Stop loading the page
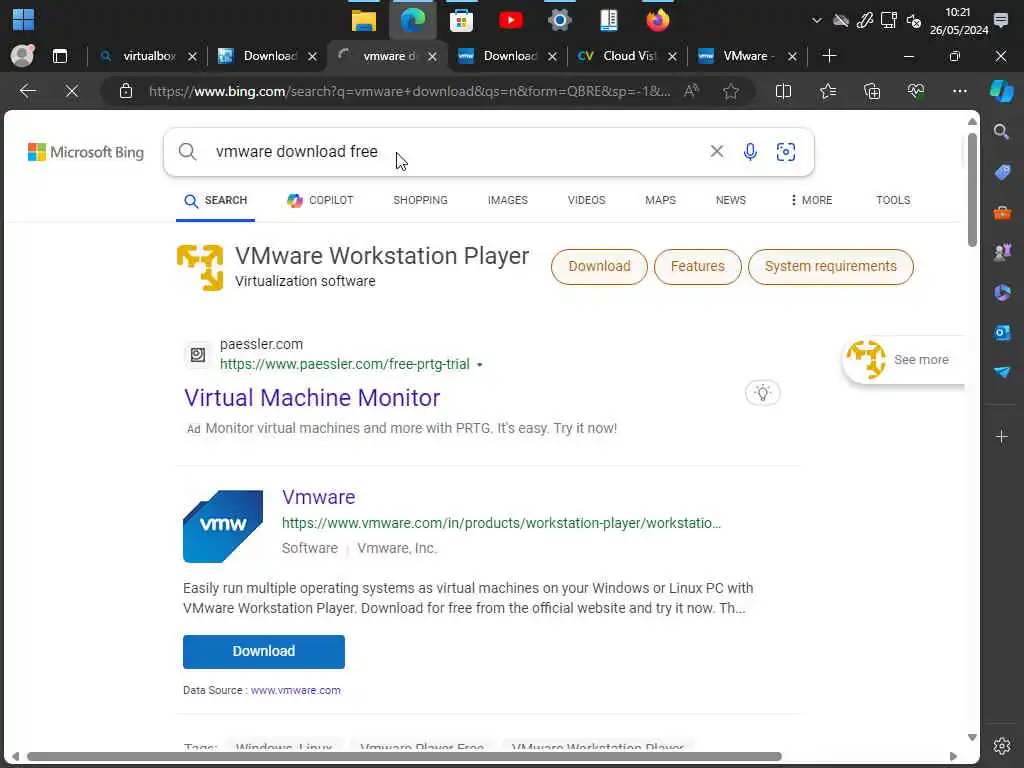 tap(72, 91)
